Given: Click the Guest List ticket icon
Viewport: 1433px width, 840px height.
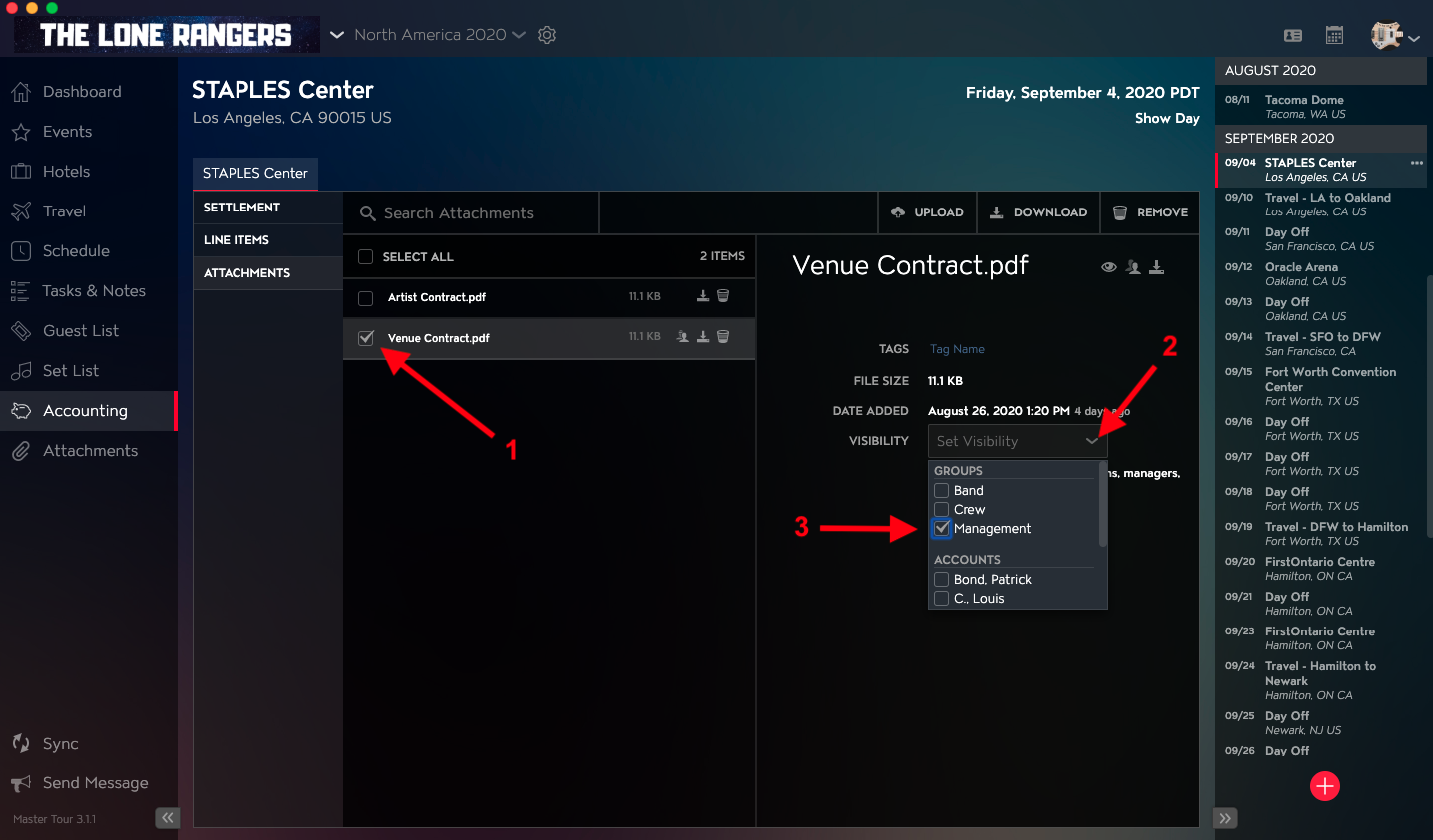Looking at the screenshot, I should pyautogui.click(x=21, y=331).
